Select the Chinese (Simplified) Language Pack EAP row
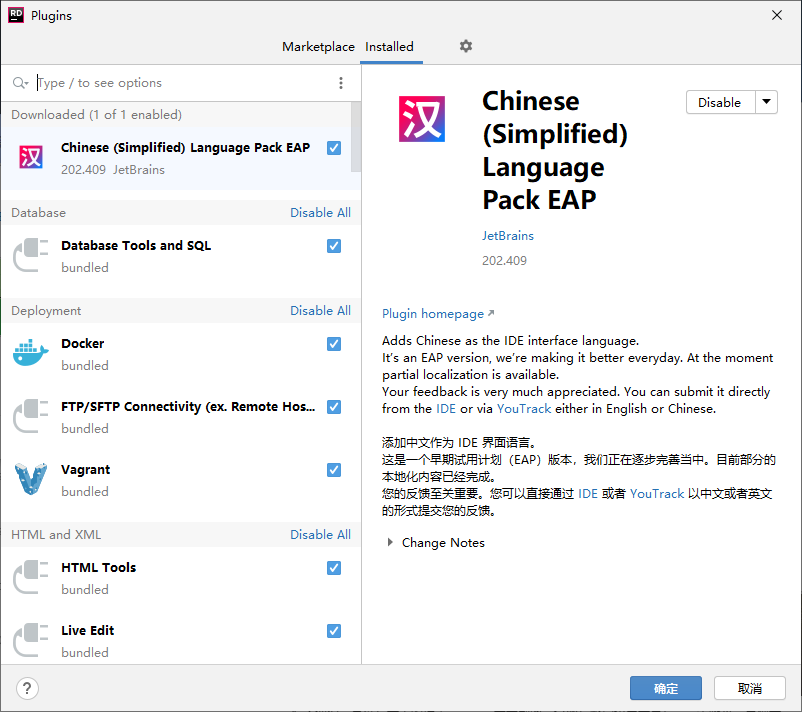The width and height of the screenshot is (802, 712). pos(176,158)
